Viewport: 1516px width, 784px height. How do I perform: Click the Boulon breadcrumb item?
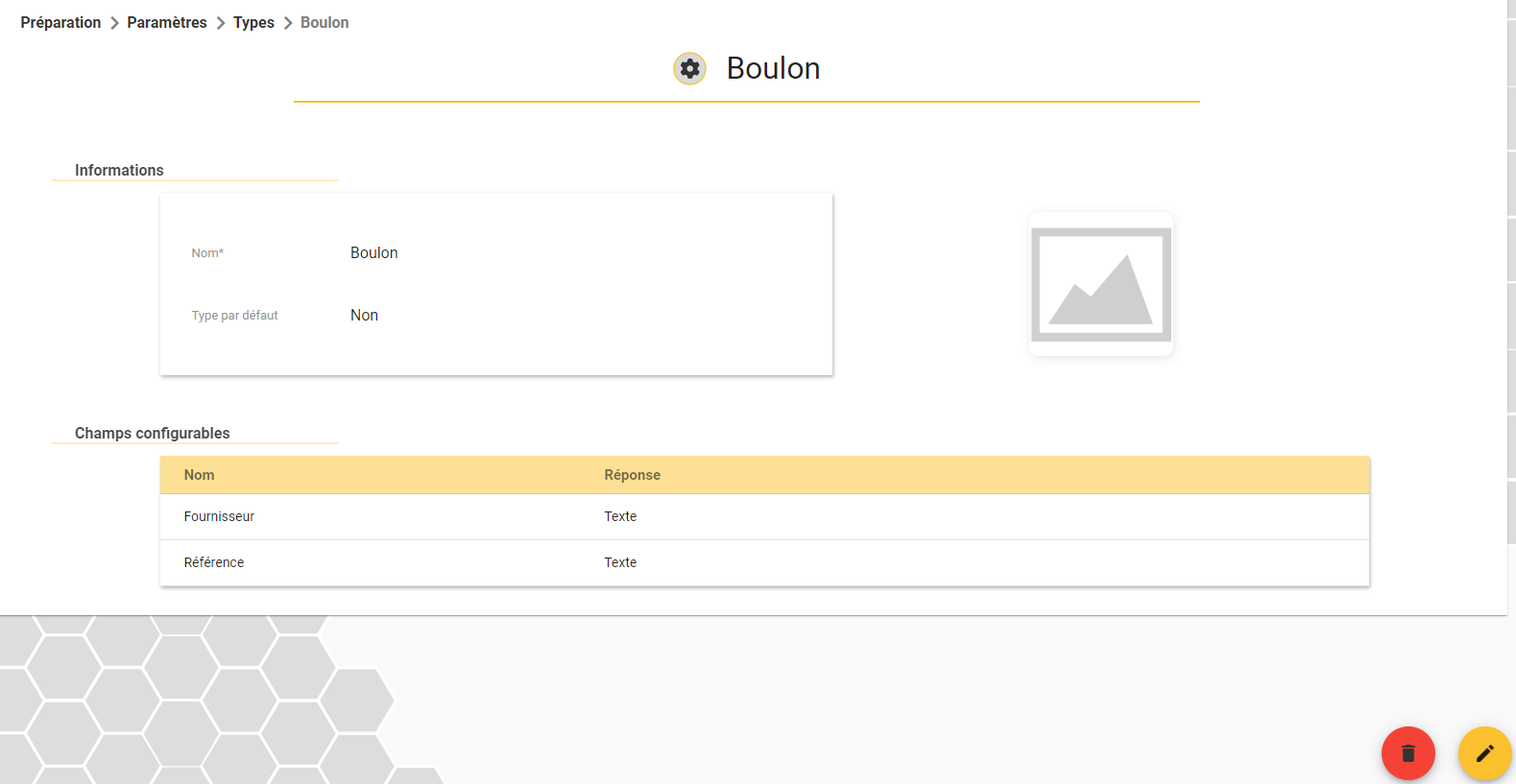click(x=325, y=22)
